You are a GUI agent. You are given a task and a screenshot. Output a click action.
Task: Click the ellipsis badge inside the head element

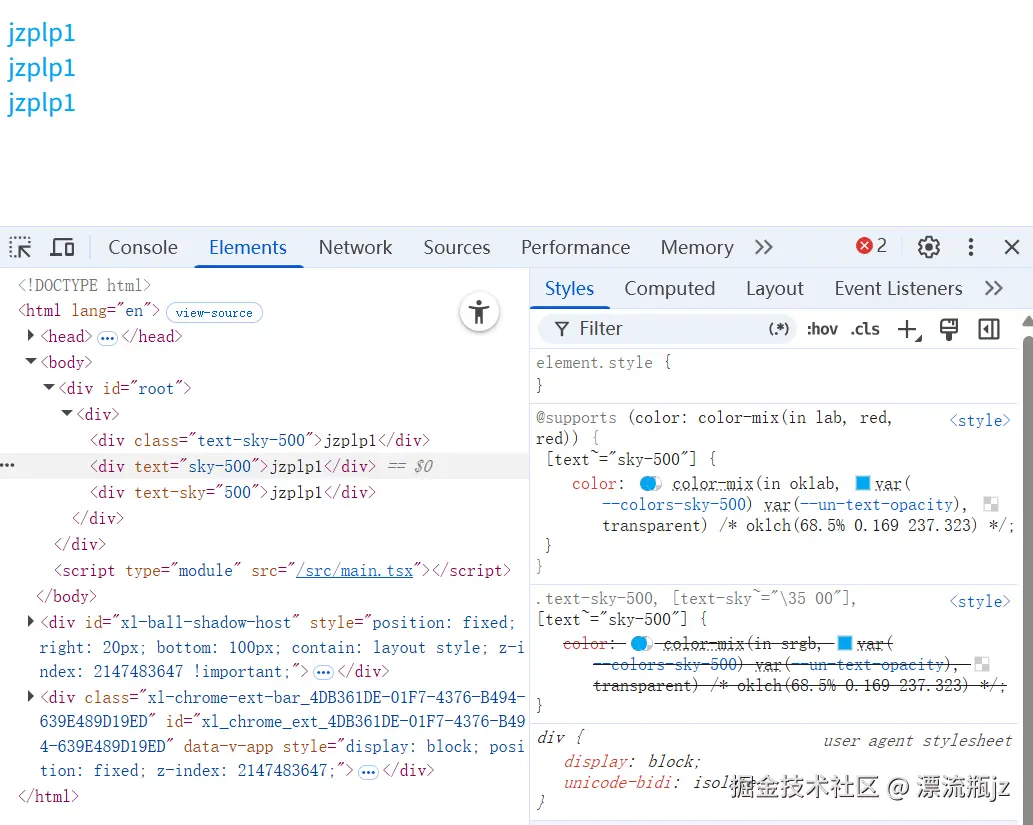107,338
